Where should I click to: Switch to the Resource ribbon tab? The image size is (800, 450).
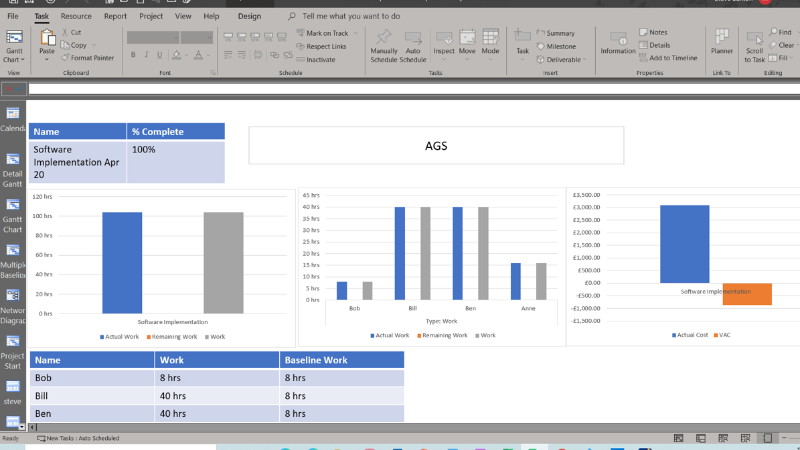coord(76,16)
